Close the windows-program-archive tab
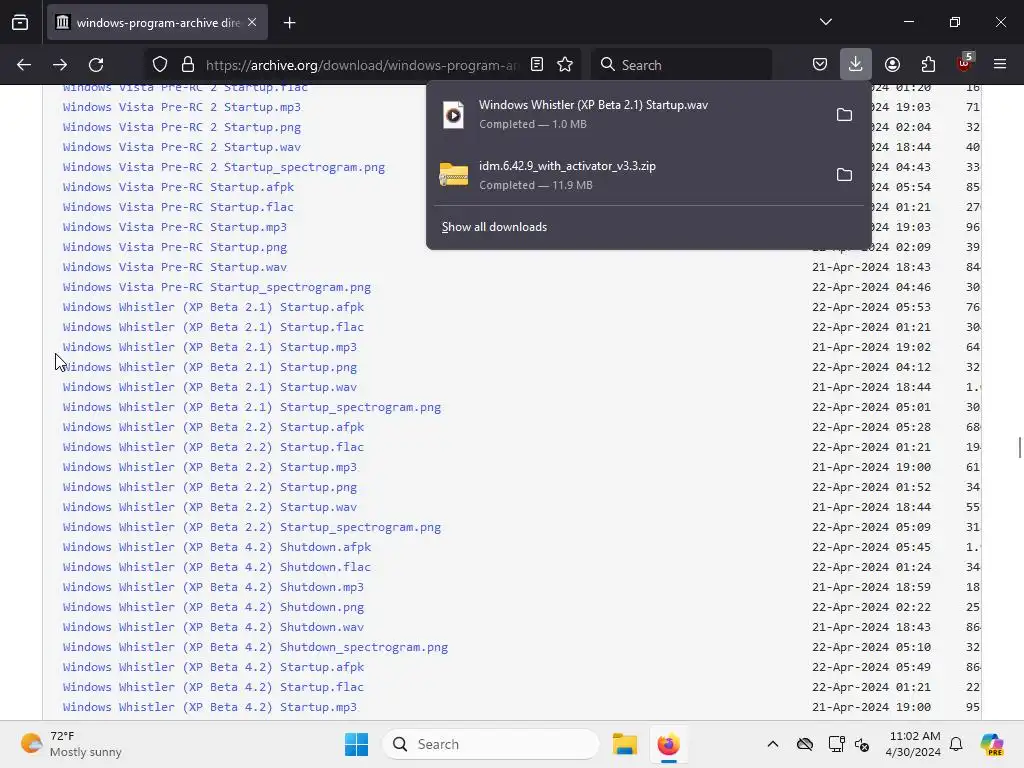 [252, 22]
